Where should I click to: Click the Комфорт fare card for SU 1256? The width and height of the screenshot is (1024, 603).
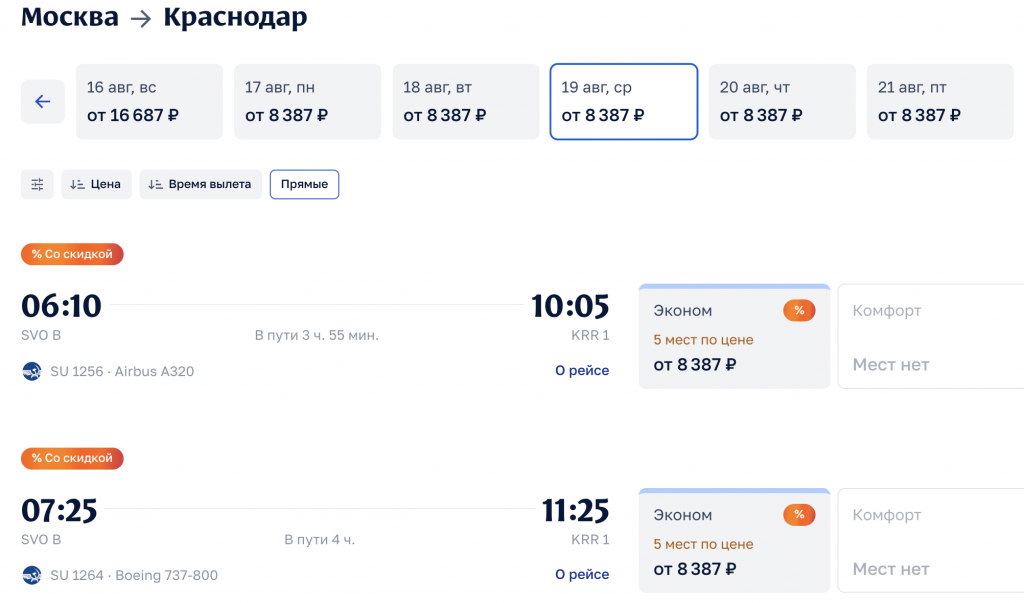(x=930, y=338)
